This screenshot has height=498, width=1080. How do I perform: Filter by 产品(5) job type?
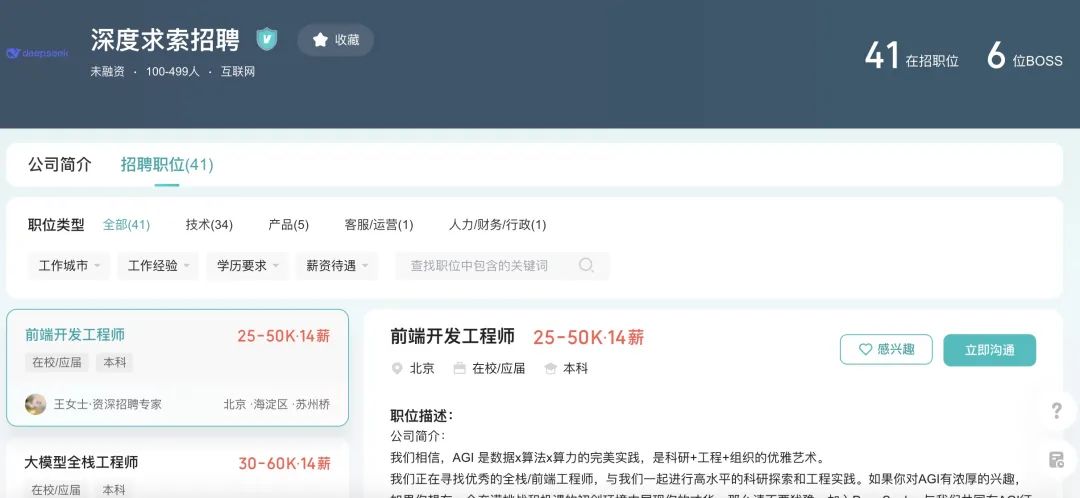click(x=289, y=225)
